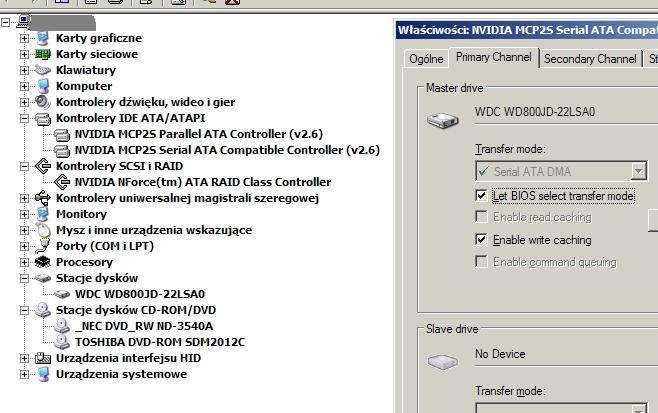Uncheck Let BIOS select transfer mode
This screenshot has width=658, height=413.
pyautogui.click(x=481, y=195)
